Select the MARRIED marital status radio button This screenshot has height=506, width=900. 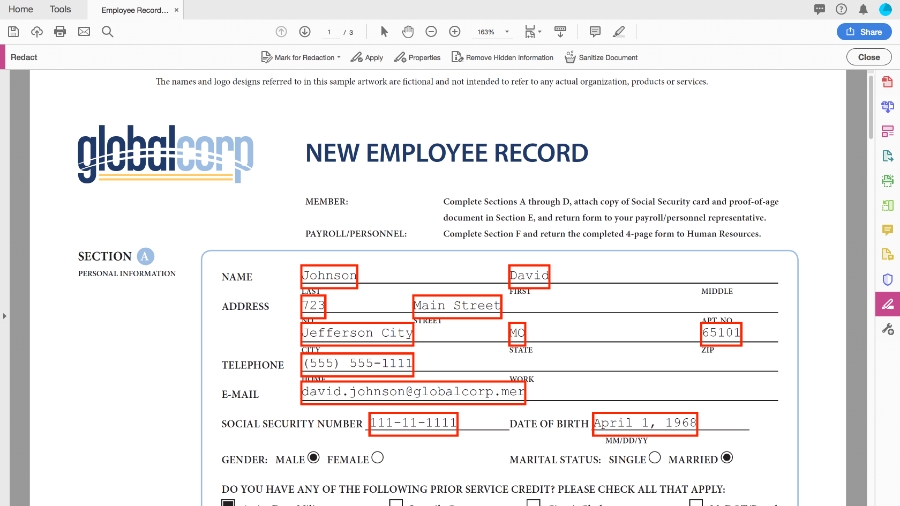coord(727,457)
